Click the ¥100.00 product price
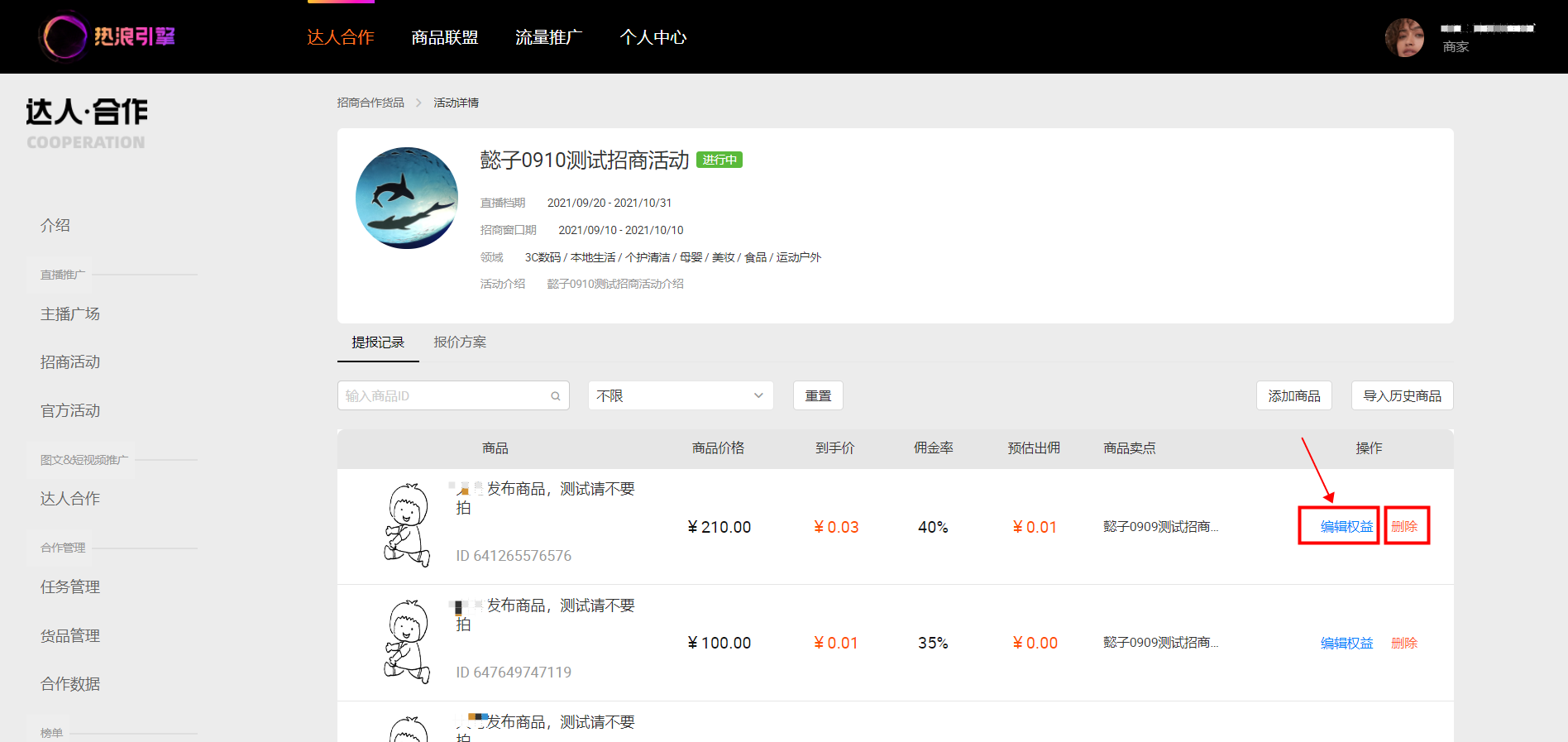Viewport: 1568px width, 742px height. [x=719, y=643]
